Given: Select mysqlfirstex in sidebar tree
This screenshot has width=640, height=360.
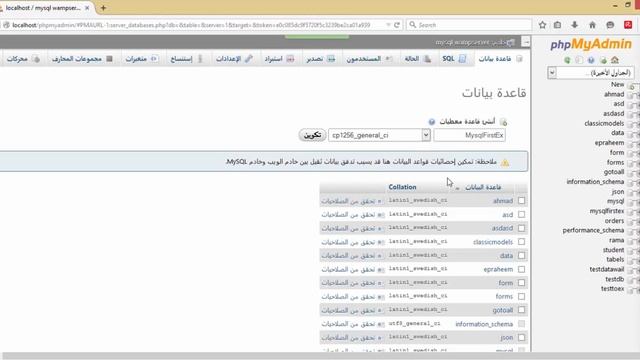Looking at the screenshot, I should [x=607, y=211].
